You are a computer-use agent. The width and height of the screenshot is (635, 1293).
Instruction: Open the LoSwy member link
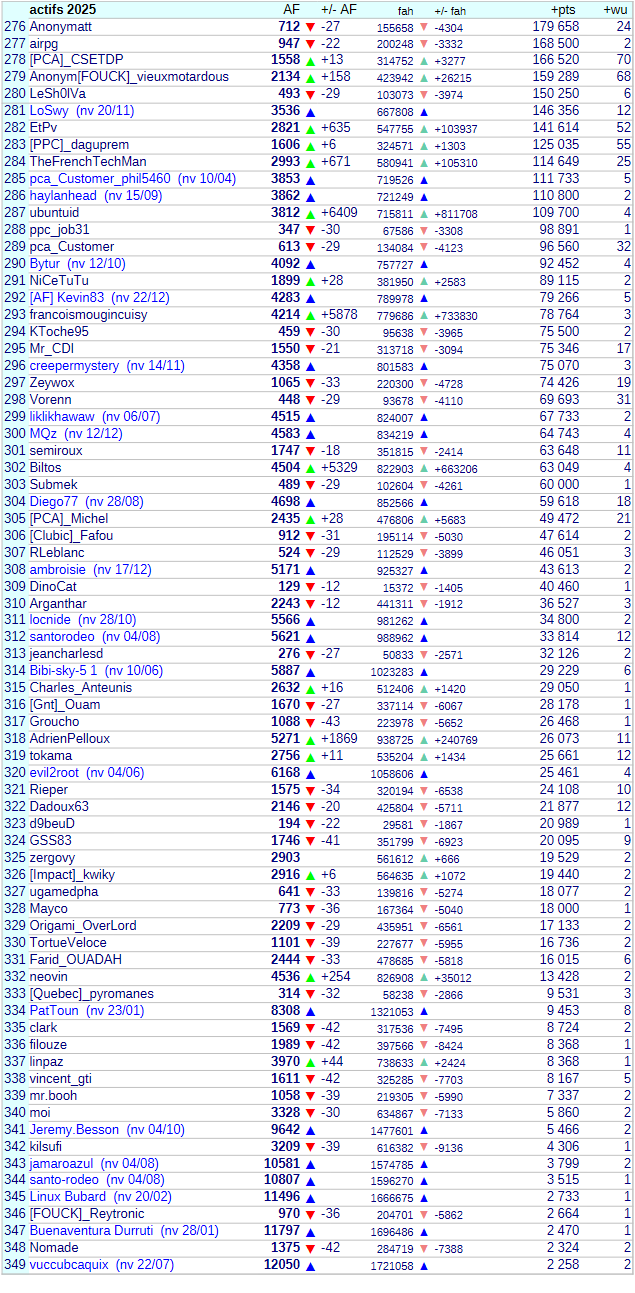49,111
